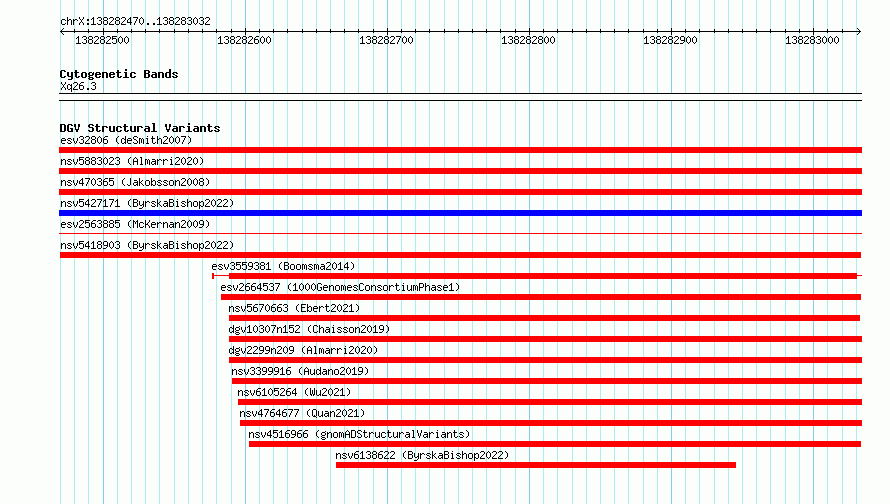Click esv3559381 (Boomsma2014) label

tap(283, 266)
